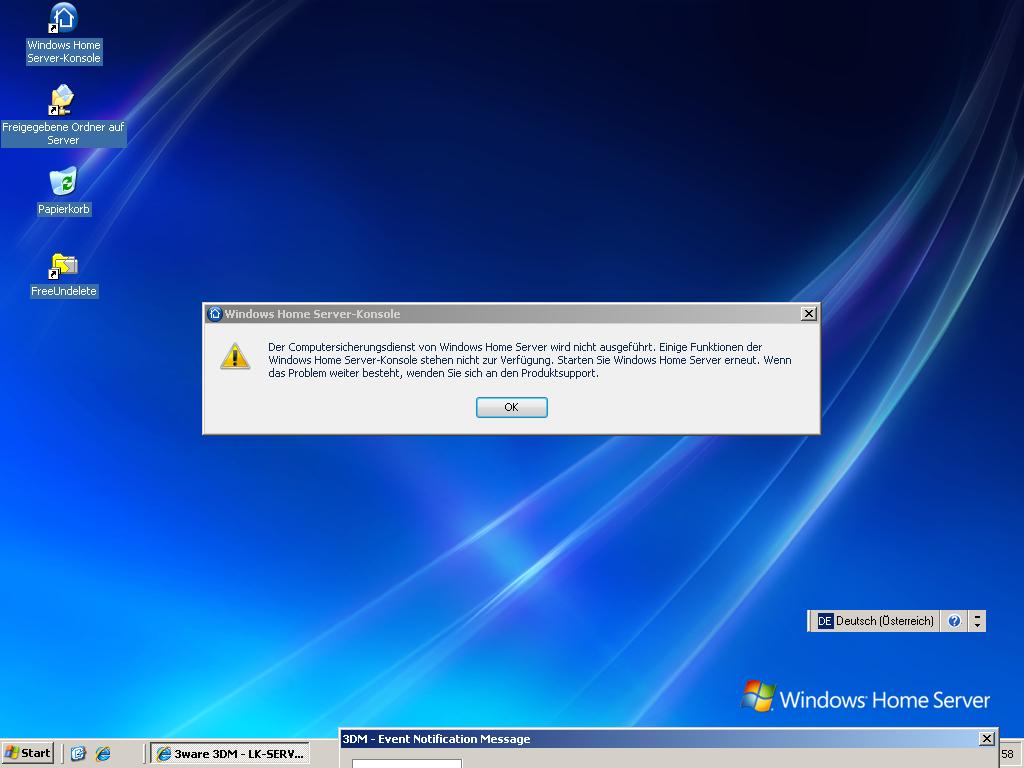Click the dialog warning message text
Screen dimensions: 1024x768
coord(530,360)
